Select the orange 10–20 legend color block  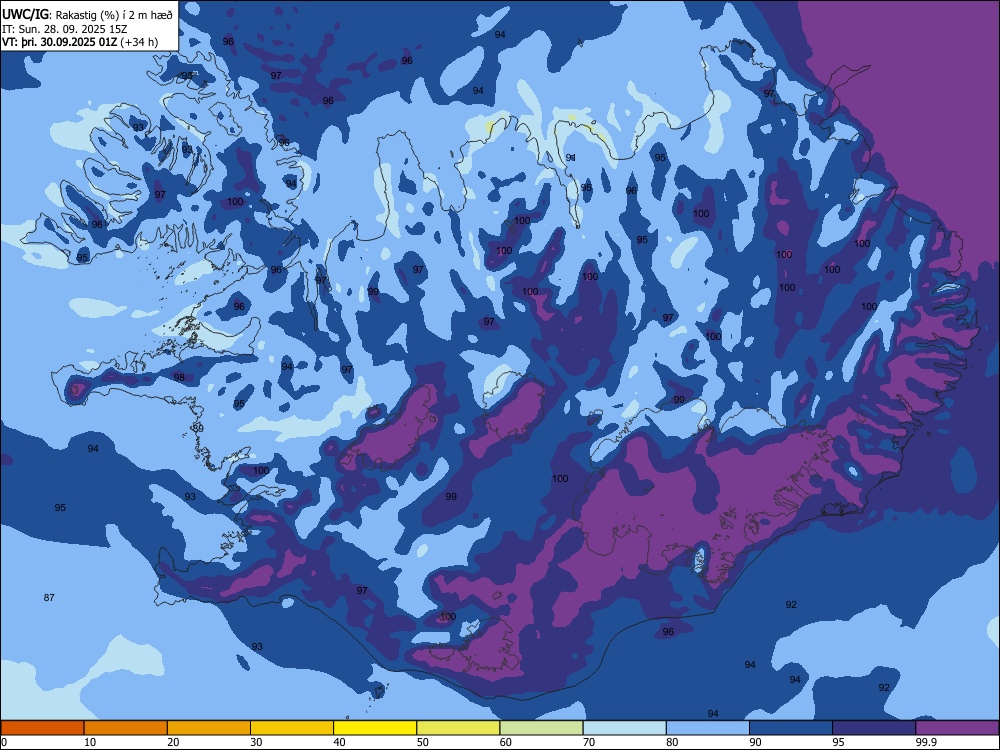click(x=126, y=728)
